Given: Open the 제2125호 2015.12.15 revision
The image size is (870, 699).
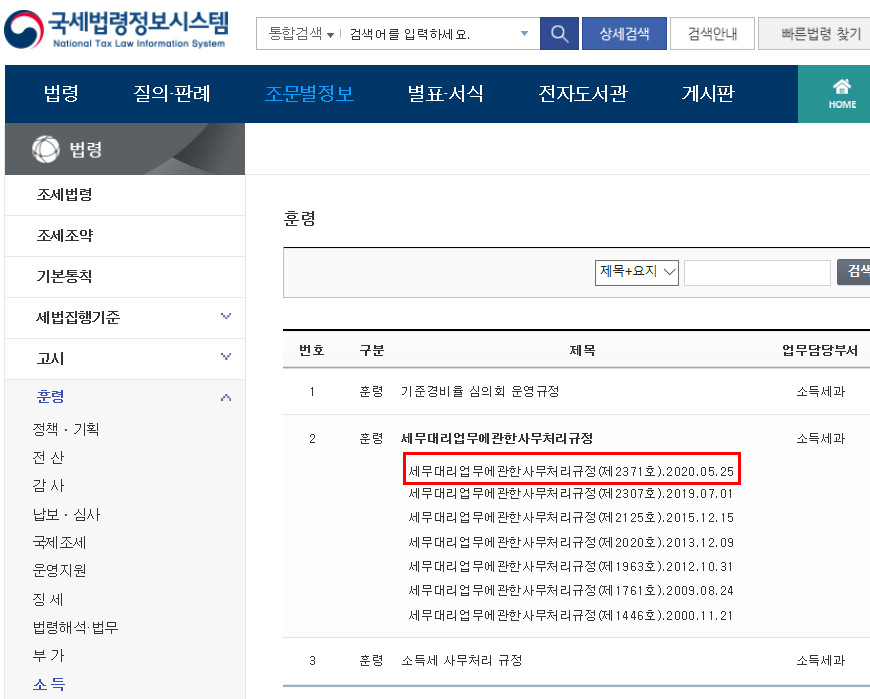Looking at the screenshot, I should click(x=571, y=518).
